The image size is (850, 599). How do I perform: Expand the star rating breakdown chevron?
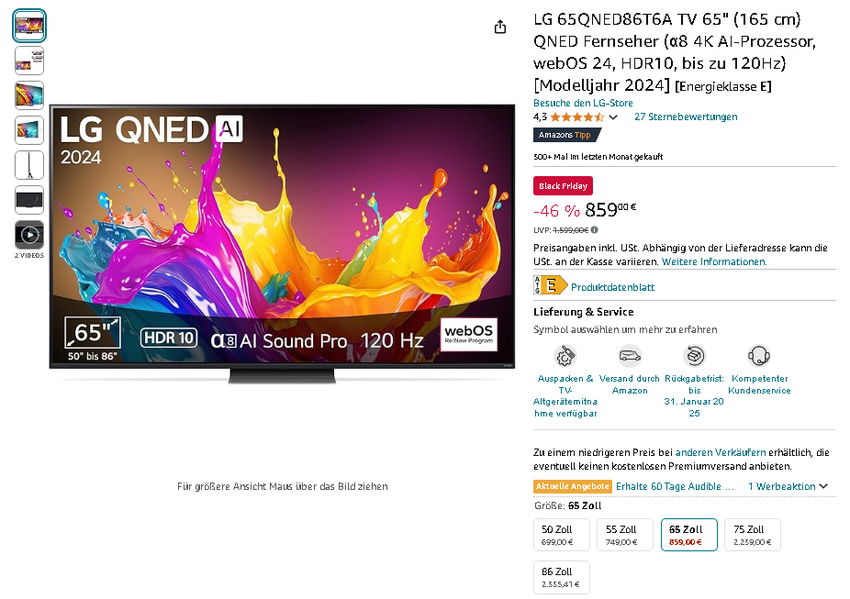tap(613, 117)
